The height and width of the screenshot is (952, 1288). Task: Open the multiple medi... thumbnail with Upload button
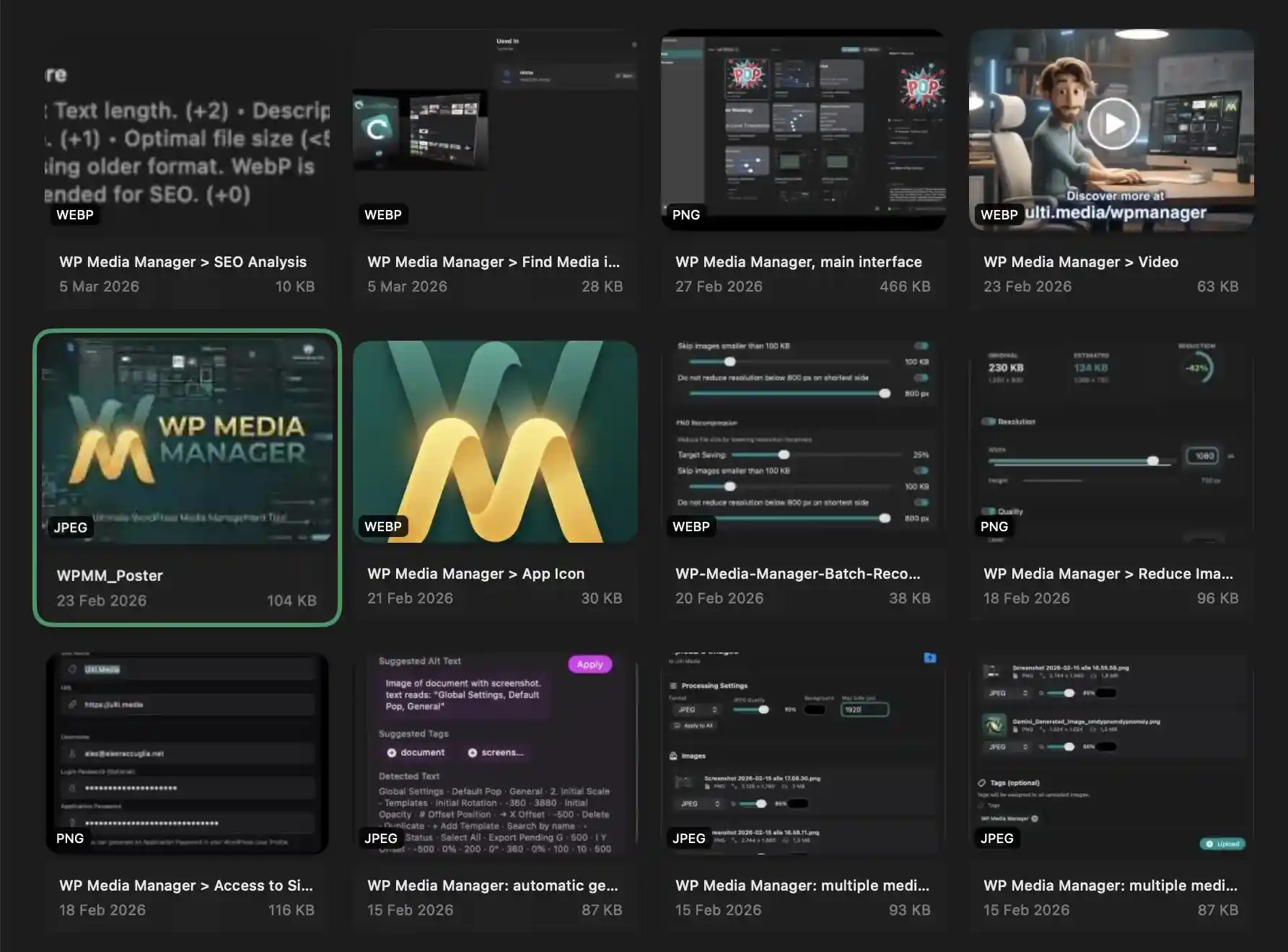[1111, 754]
